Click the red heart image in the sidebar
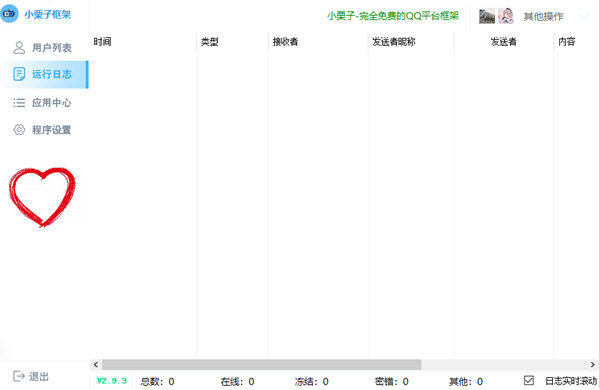This screenshot has width=600, height=390. [x=42, y=197]
